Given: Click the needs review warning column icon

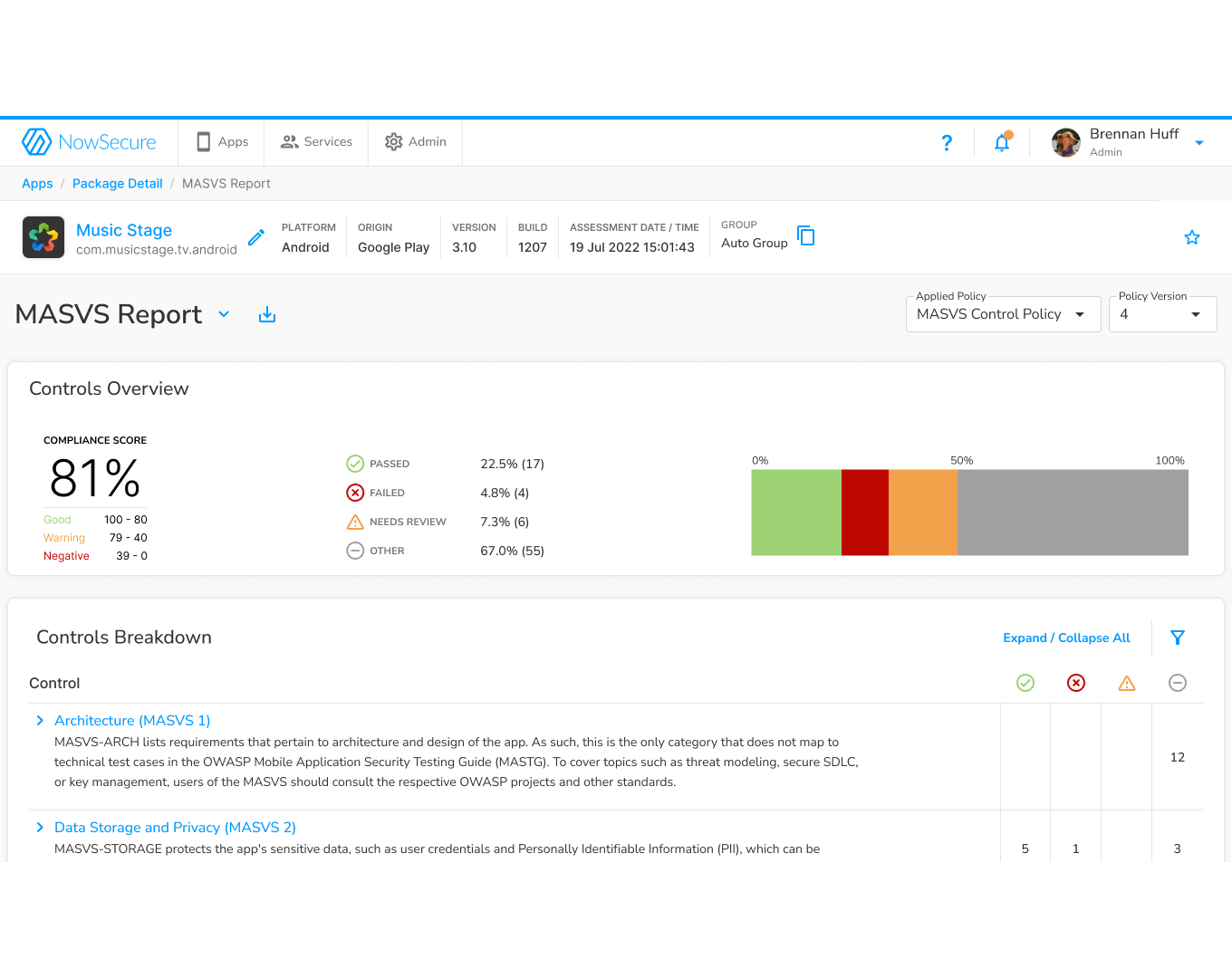Looking at the screenshot, I should pos(1127,683).
